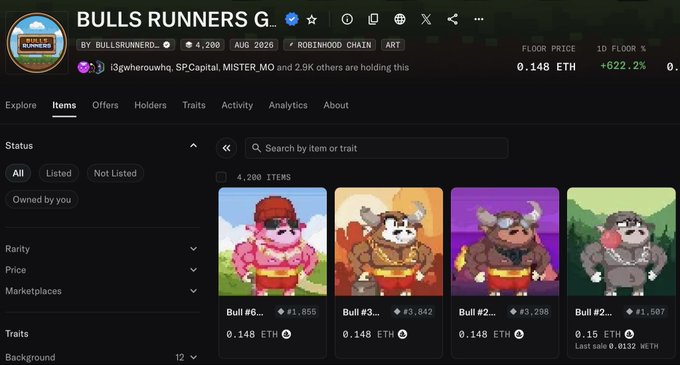
Task: Click the rarity rank #1,855 badge
Action: tap(297, 312)
